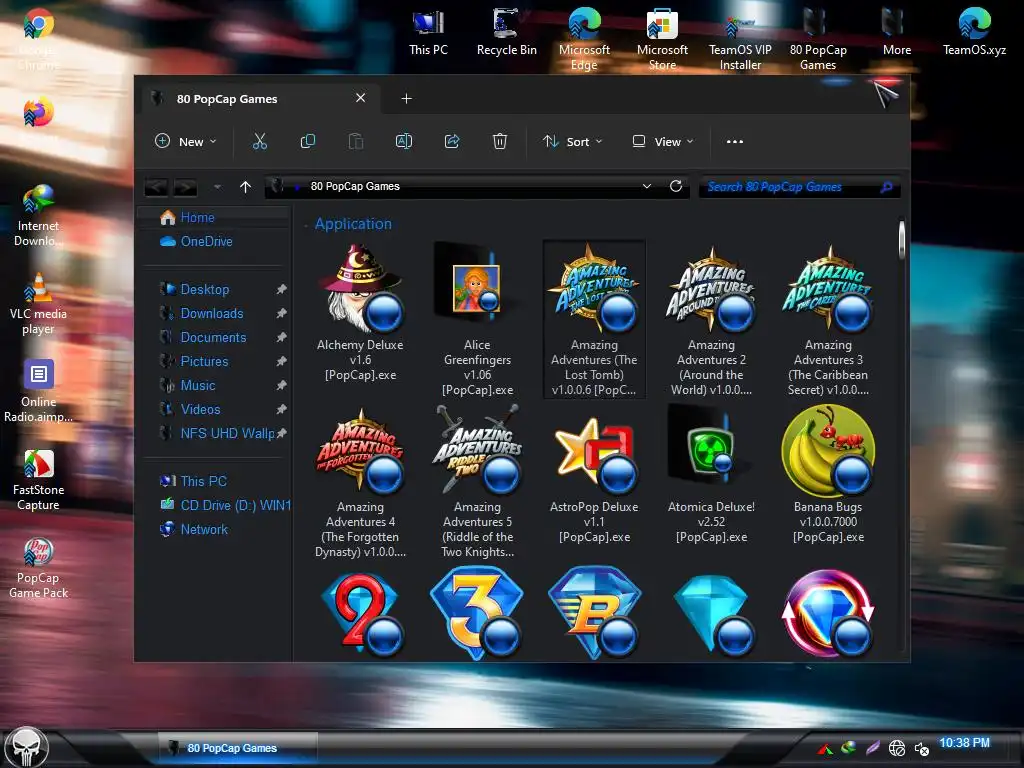The image size is (1024, 768).
Task: Select Network in navigation pane
Action: coord(214,530)
